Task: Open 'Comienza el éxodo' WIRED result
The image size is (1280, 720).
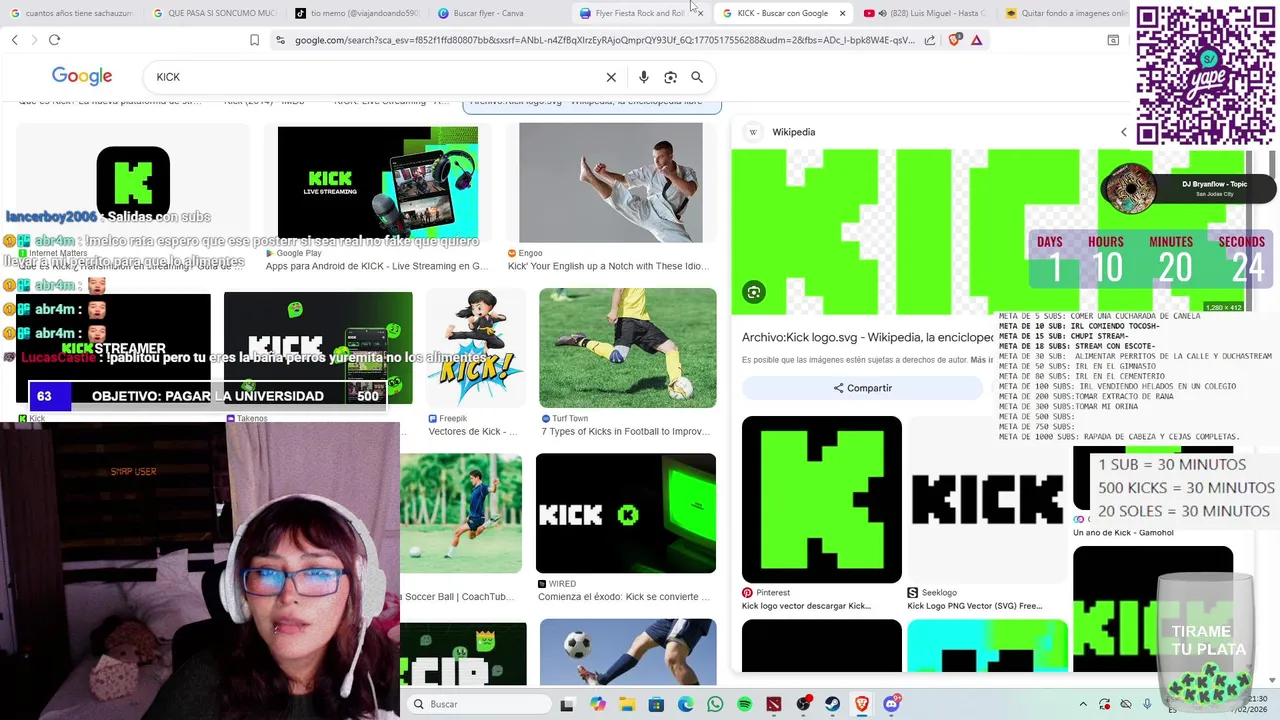Action: point(624,597)
